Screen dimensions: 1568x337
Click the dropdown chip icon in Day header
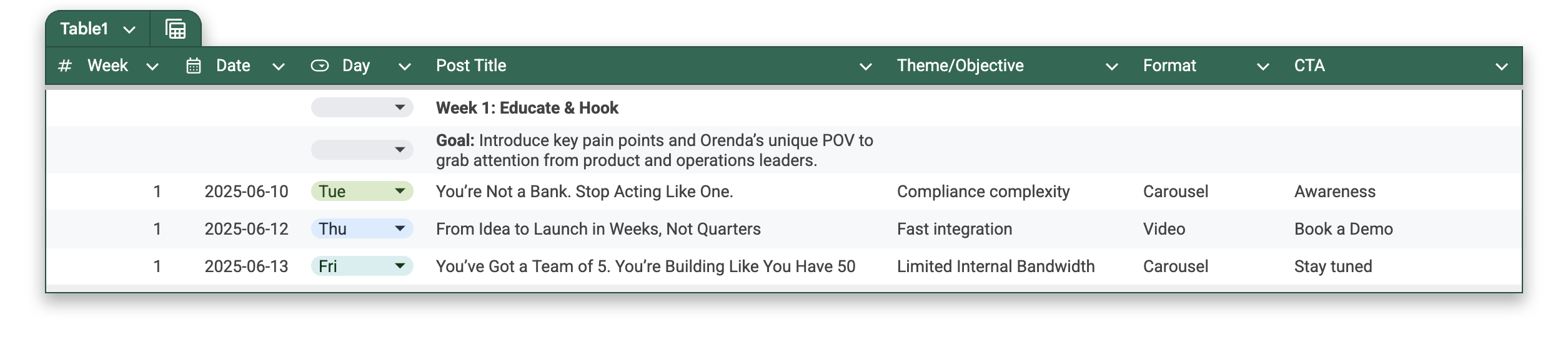(x=320, y=66)
